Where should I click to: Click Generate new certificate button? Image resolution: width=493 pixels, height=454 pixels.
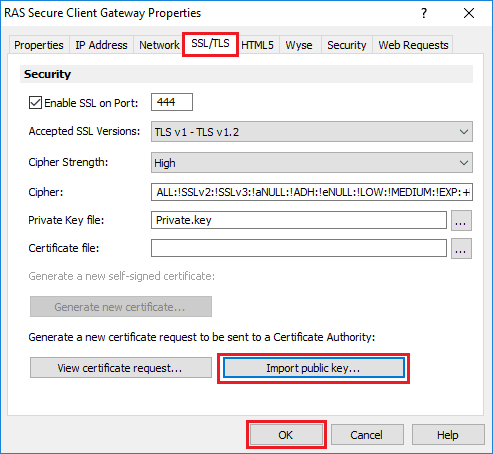tap(121, 307)
